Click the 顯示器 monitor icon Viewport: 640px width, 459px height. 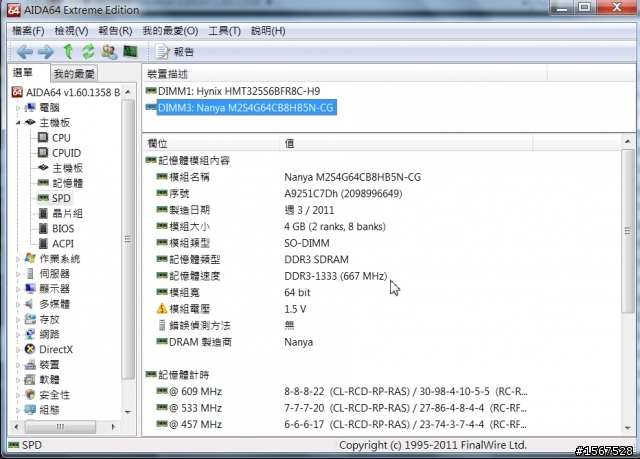pyautogui.click(x=30, y=288)
